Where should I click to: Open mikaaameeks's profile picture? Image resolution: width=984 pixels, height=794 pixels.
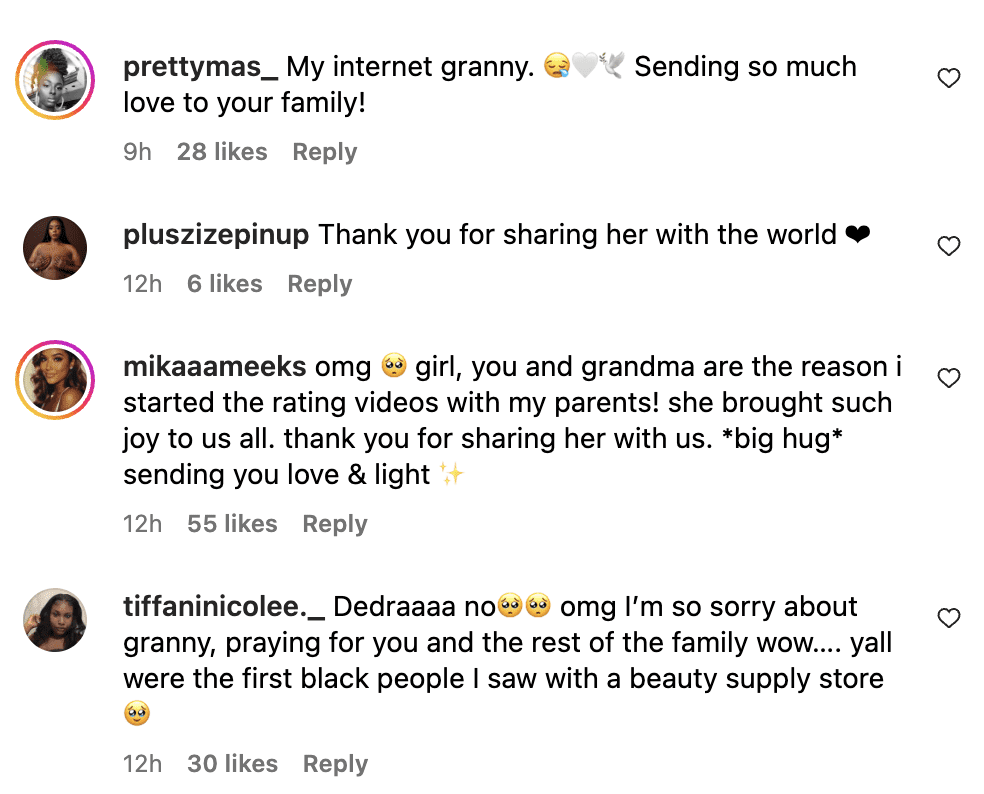coord(55,379)
